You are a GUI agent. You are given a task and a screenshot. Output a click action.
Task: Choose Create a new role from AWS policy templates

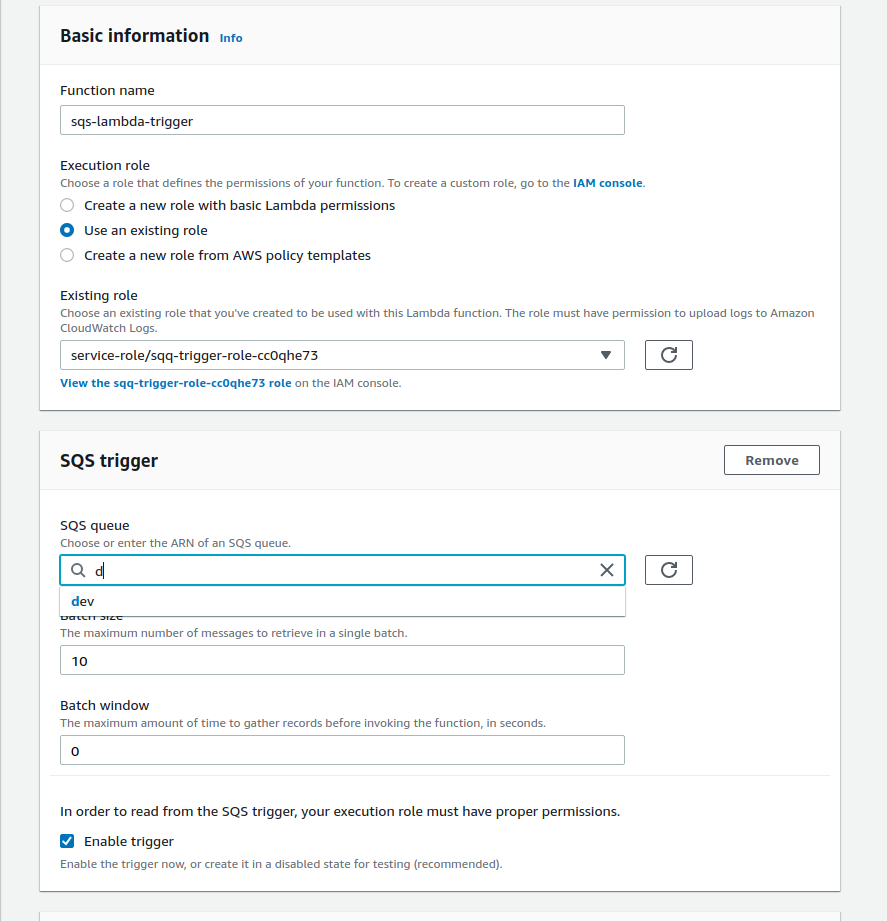(x=67, y=255)
